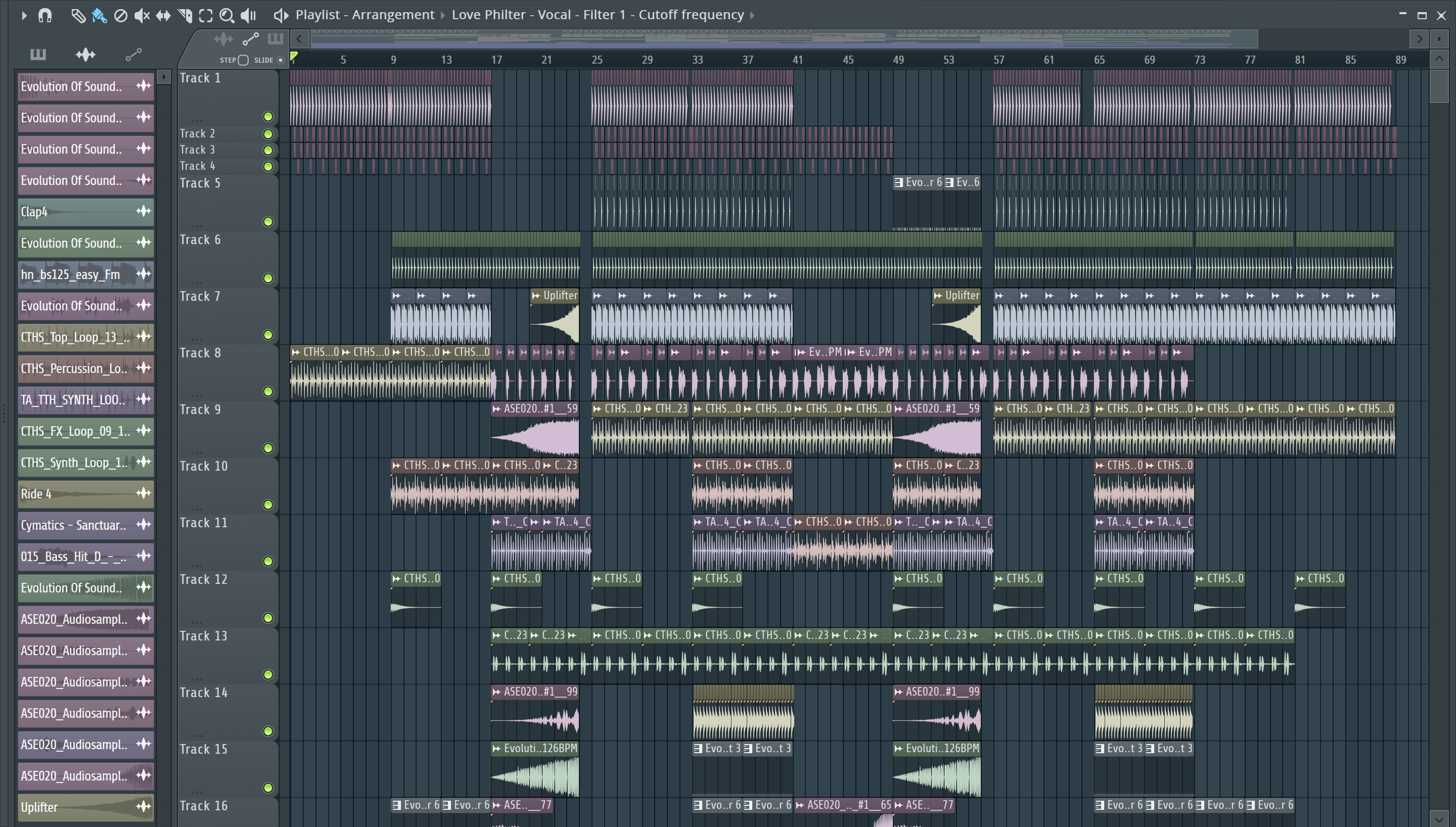Toggle the STEP edit switch
1456x827 pixels.
[x=243, y=60]
